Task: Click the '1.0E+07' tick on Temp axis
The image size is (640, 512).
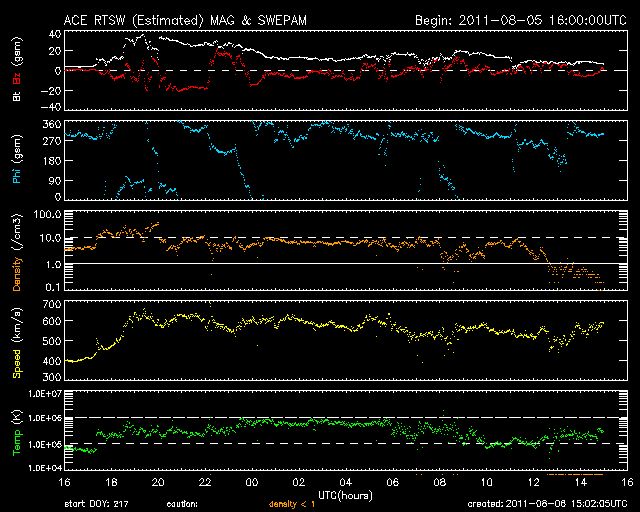Action: click(45, 394)
